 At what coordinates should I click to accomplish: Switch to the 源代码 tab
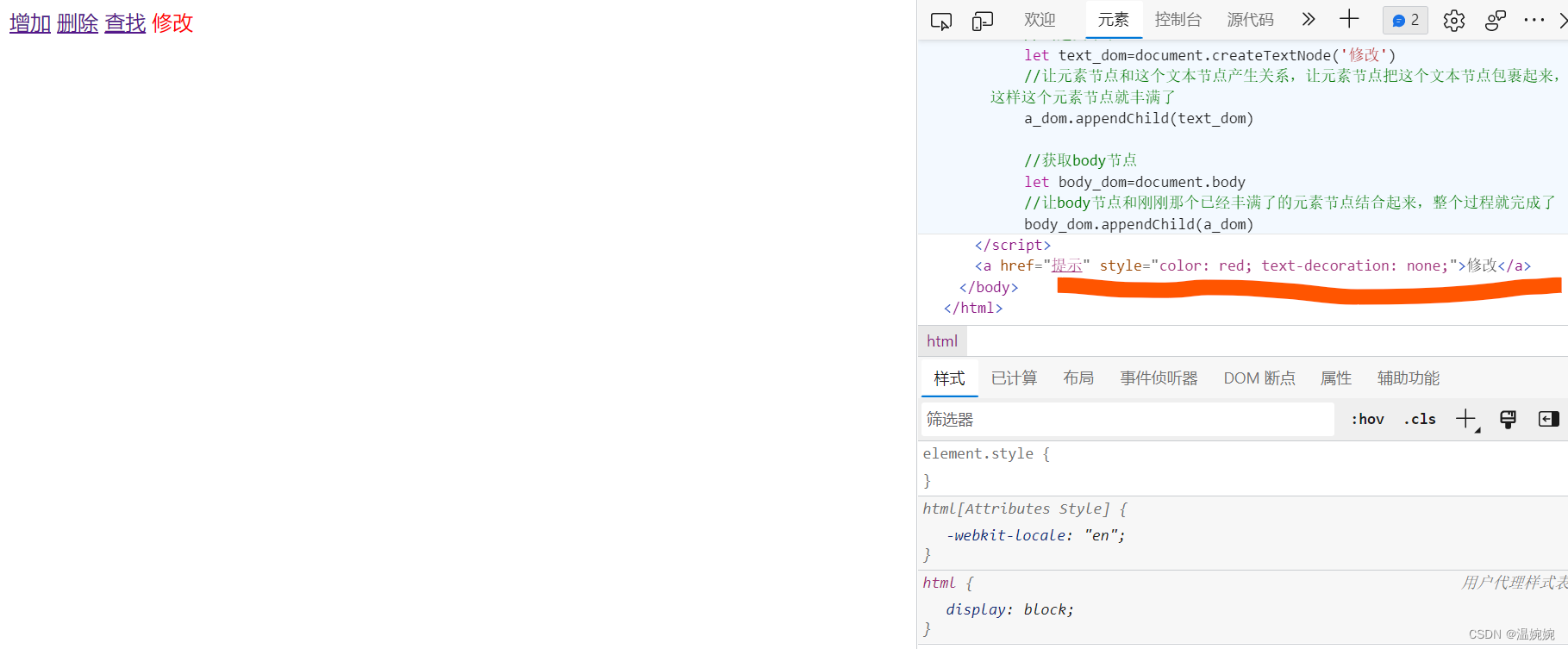[1251, 20]
